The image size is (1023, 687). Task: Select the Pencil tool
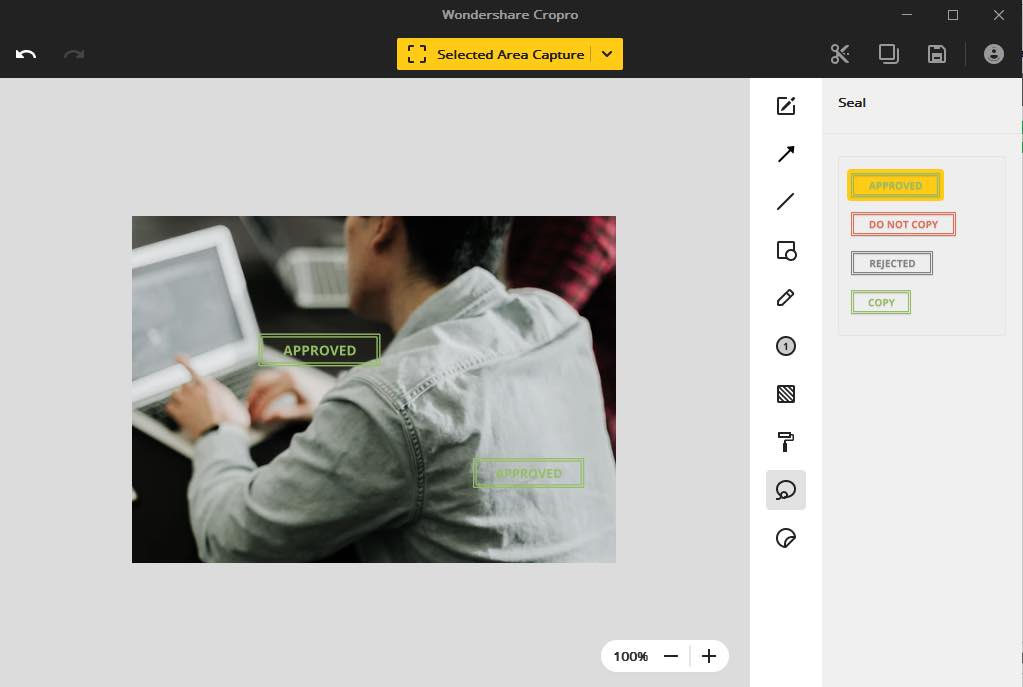tap(786, 298)
